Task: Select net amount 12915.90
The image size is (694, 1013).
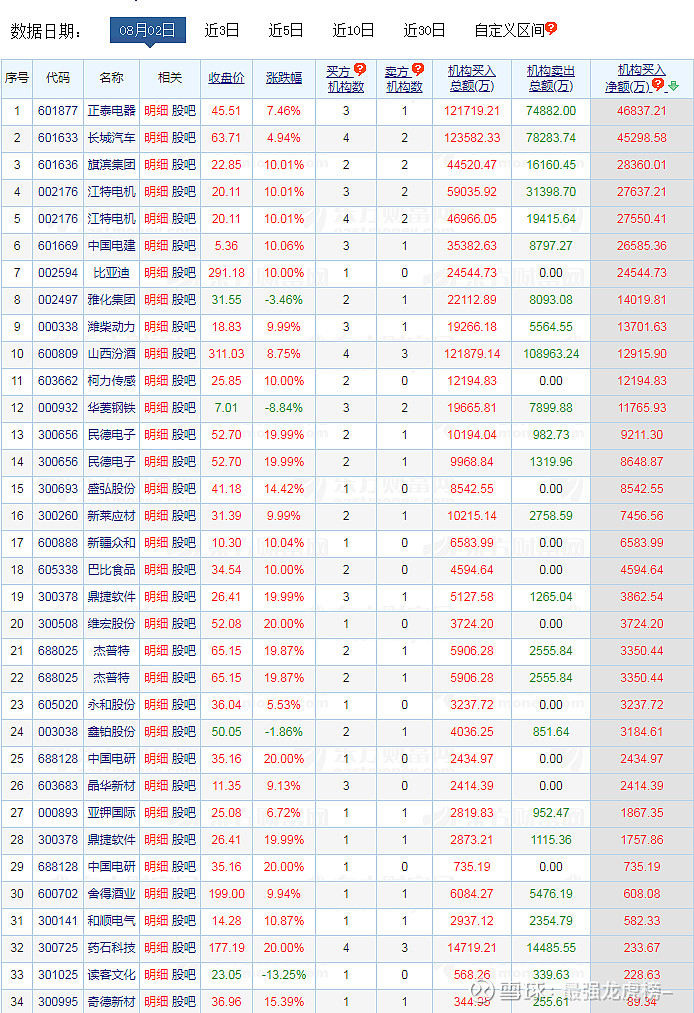Action: 641,354
